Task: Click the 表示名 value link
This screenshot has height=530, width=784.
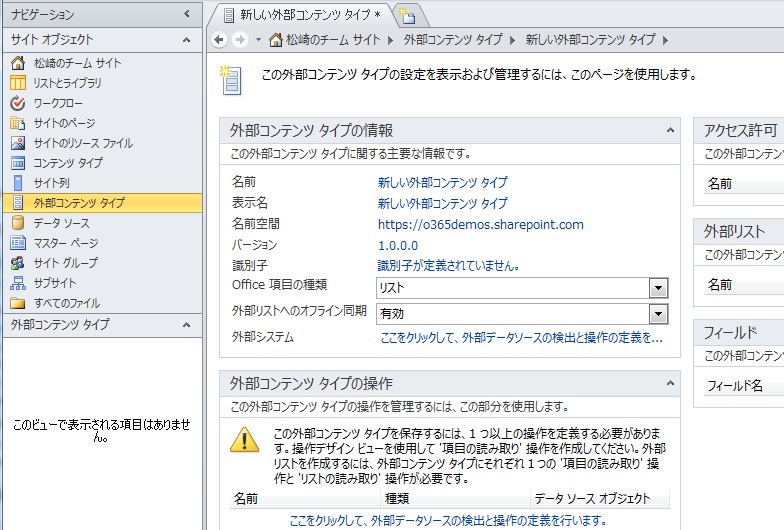Action: [442, 203]
